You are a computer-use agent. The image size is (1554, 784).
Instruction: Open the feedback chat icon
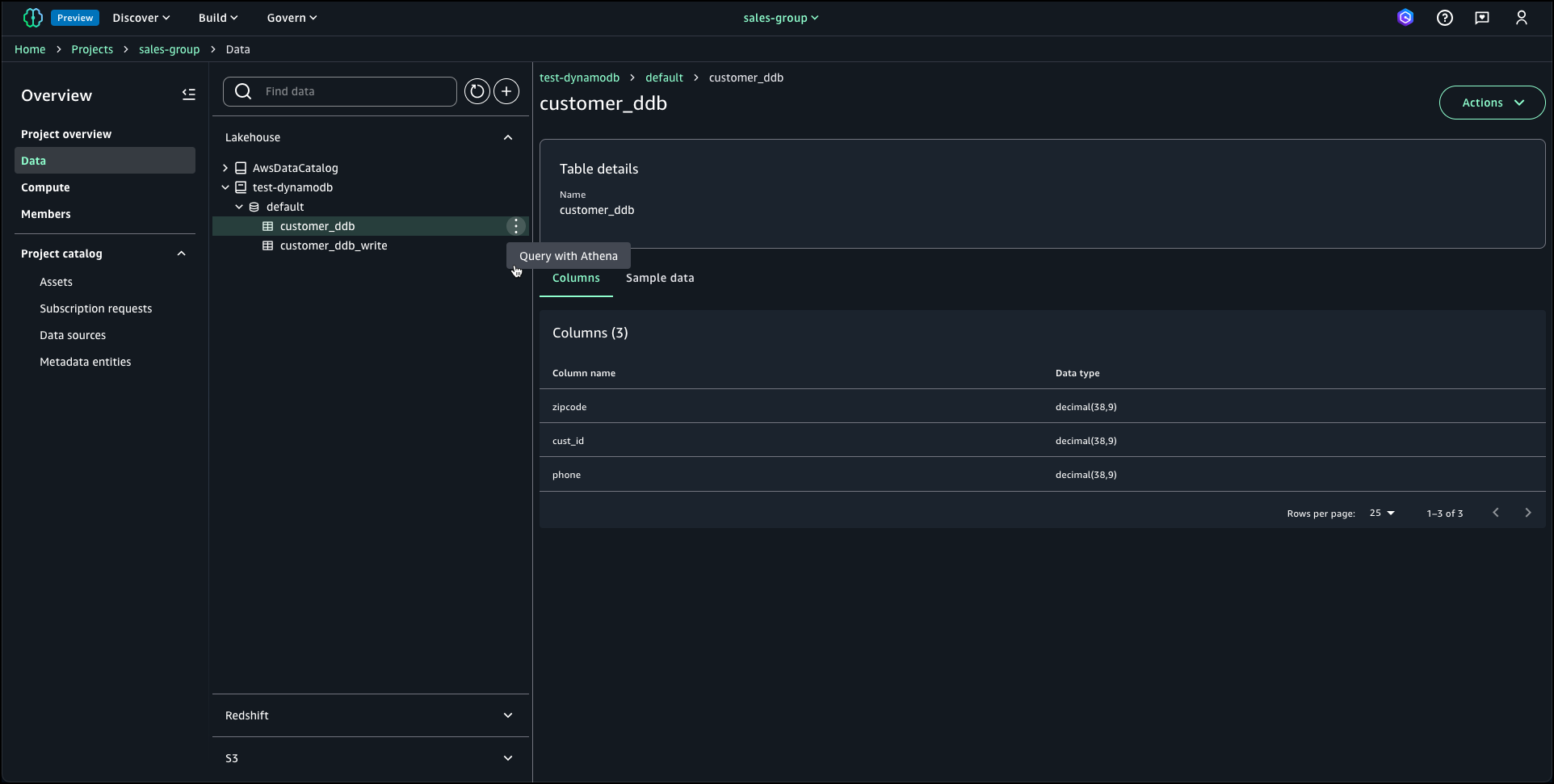coord(1482,18)
